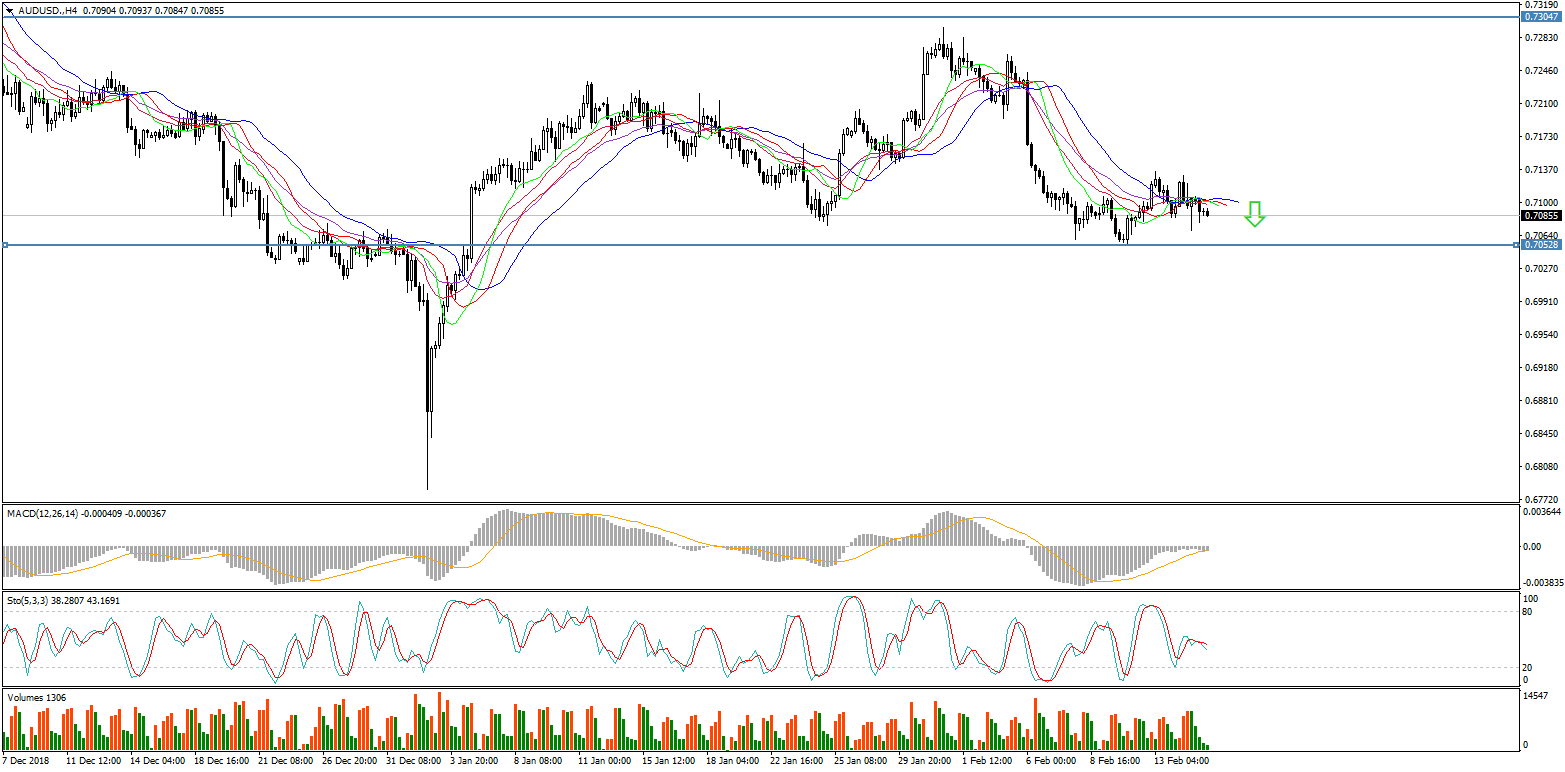Click the MACD scale value 0.003644
1565x772 pixels.
point(1541,512)
